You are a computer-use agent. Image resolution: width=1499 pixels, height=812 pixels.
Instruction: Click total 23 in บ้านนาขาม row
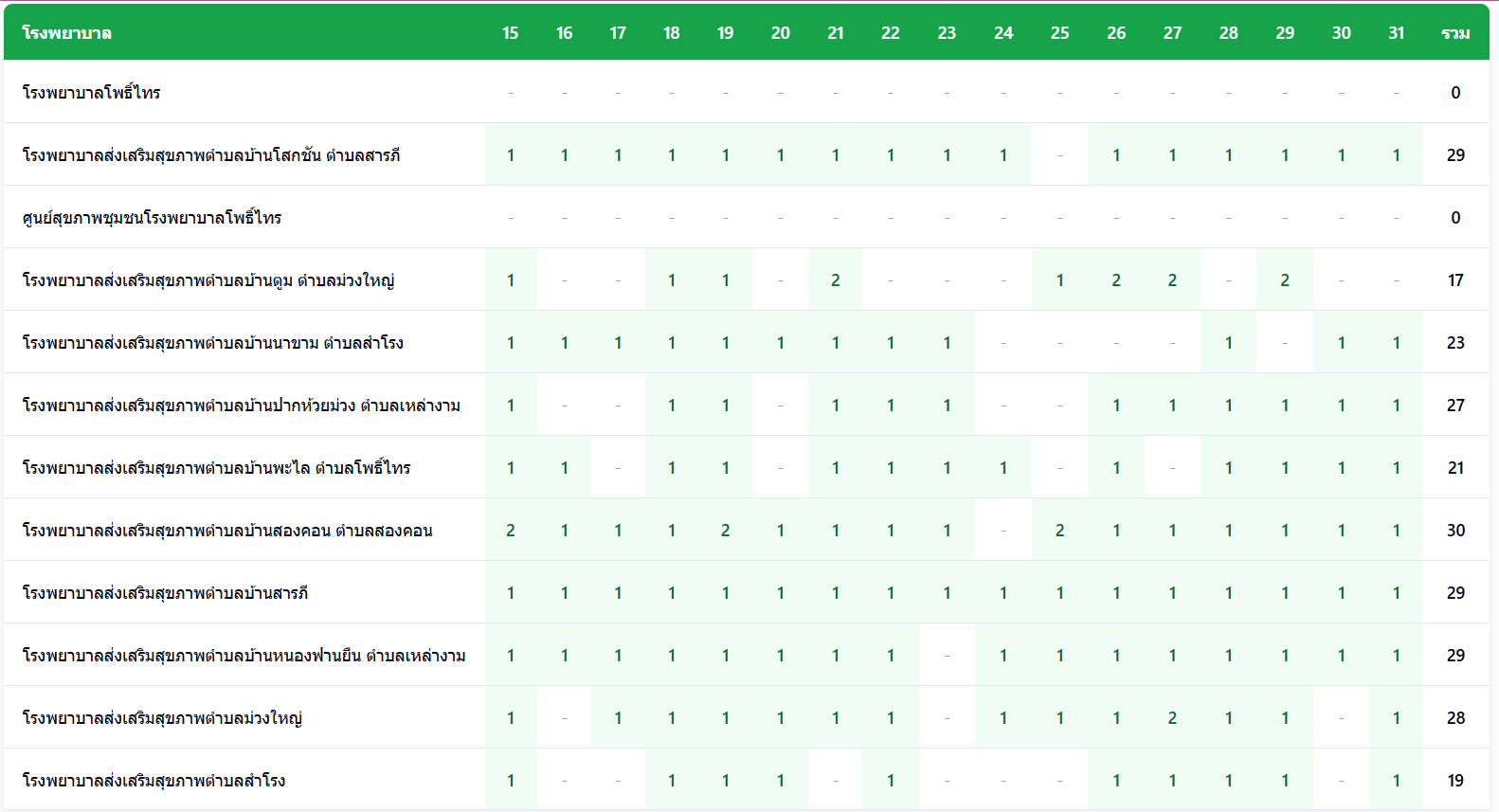pos(1455,342)
